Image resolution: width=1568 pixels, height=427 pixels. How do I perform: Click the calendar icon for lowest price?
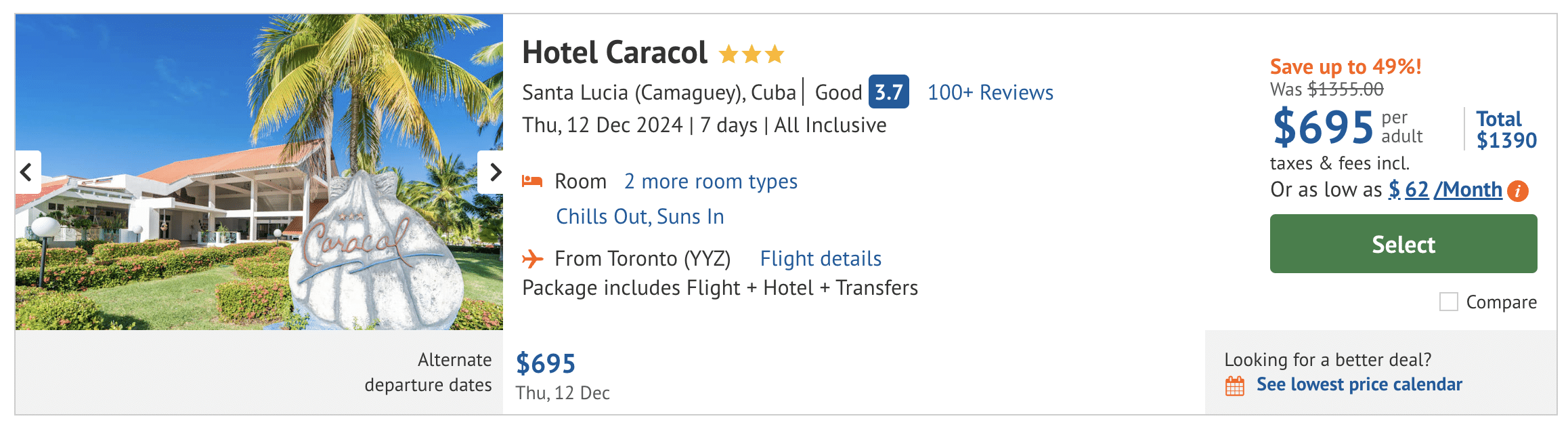pos(1235,386)
